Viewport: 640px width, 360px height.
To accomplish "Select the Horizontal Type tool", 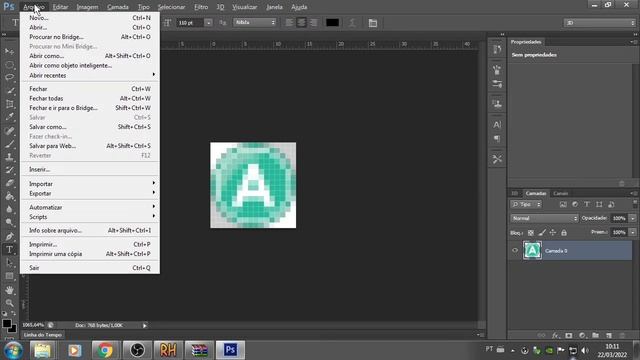I will [9, 249].
